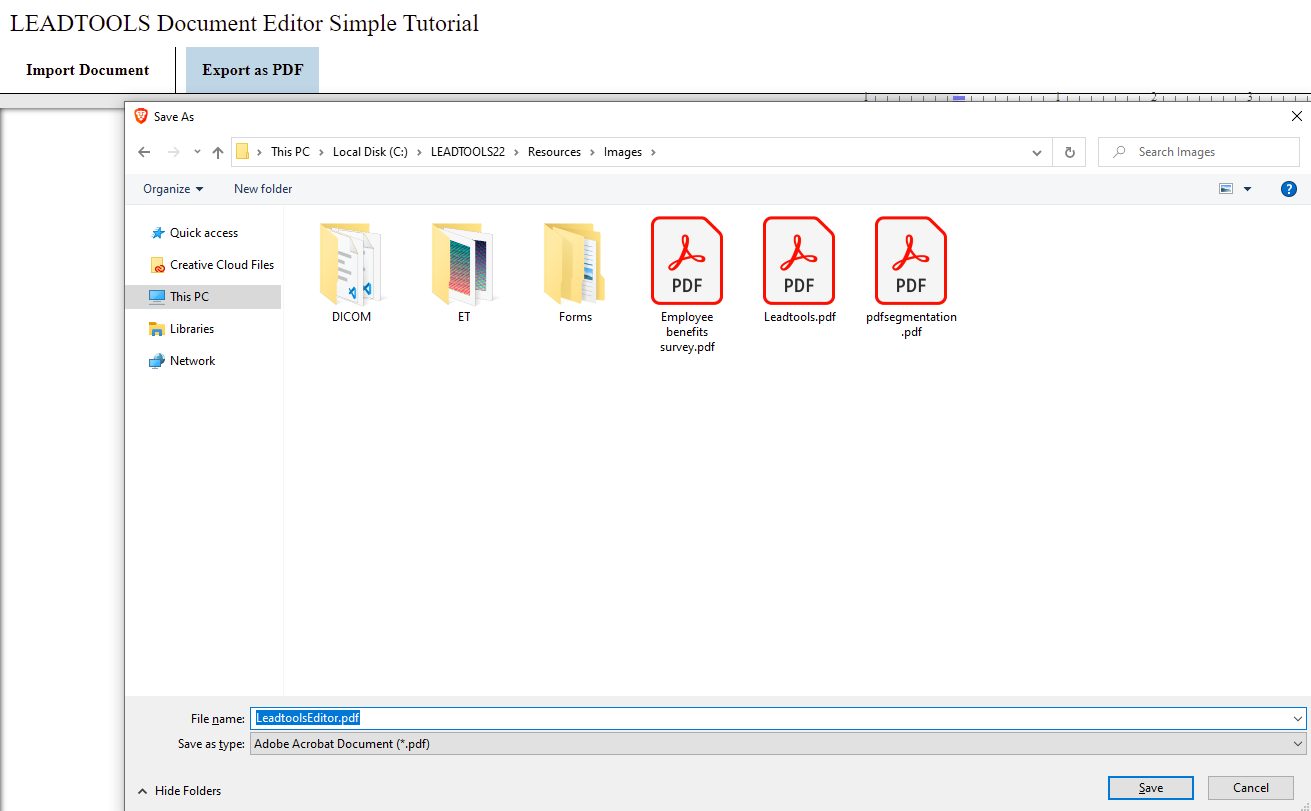
Task: Open the Organize menu
Action: (173, 188)
